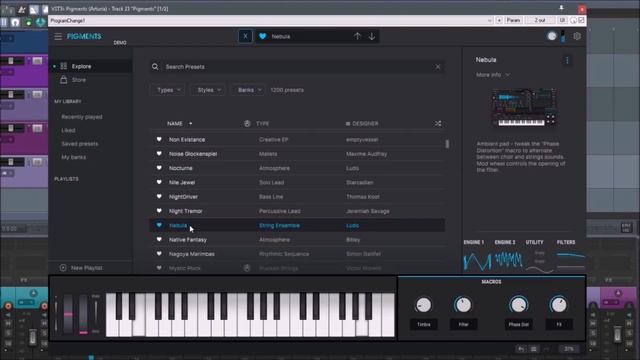
Task: Open Param button in plugin window
Action: tap(513, 20)
